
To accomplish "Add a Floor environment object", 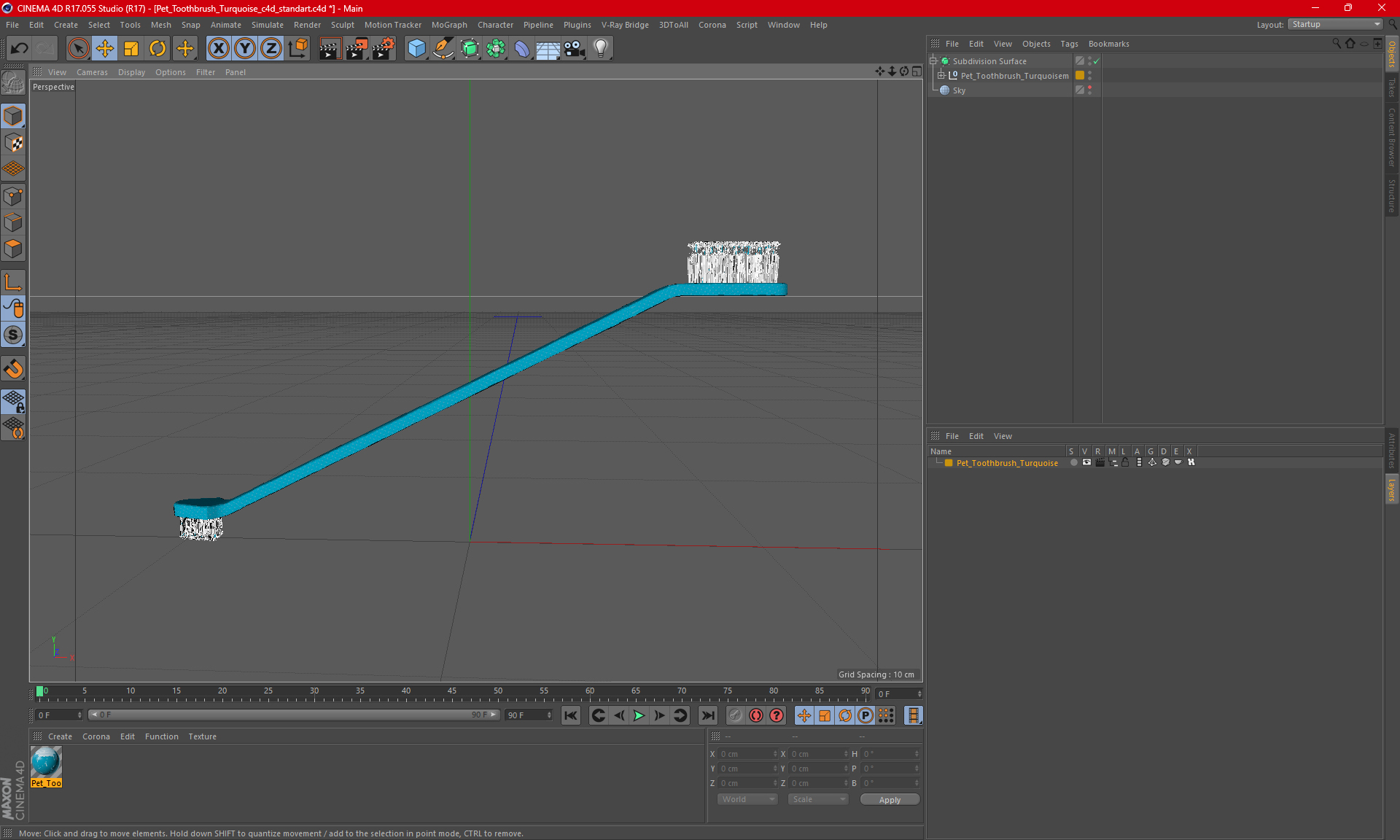I will tap(548, 49).
